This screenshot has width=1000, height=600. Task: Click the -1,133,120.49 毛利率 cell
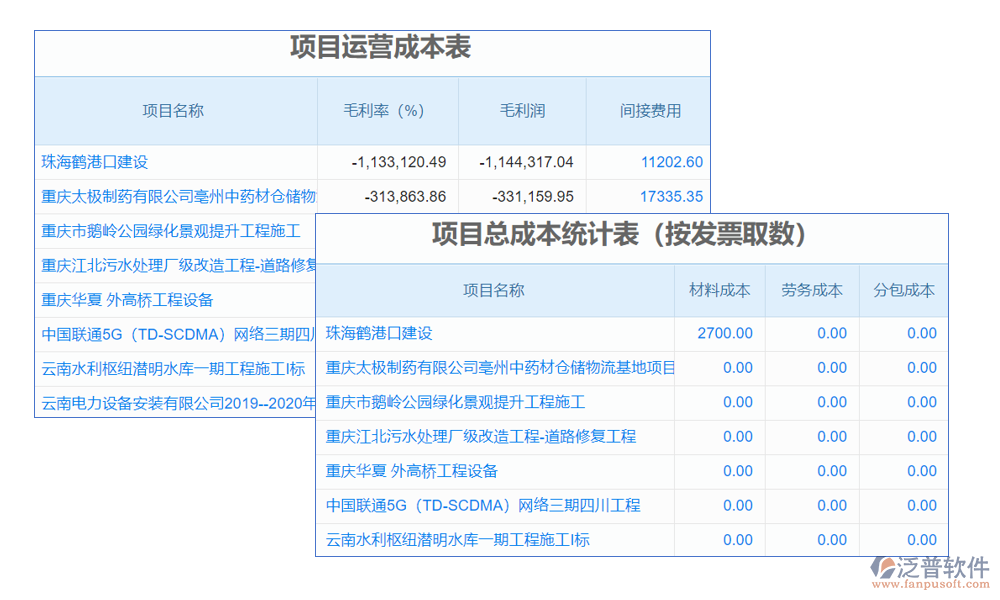(398, 162)
